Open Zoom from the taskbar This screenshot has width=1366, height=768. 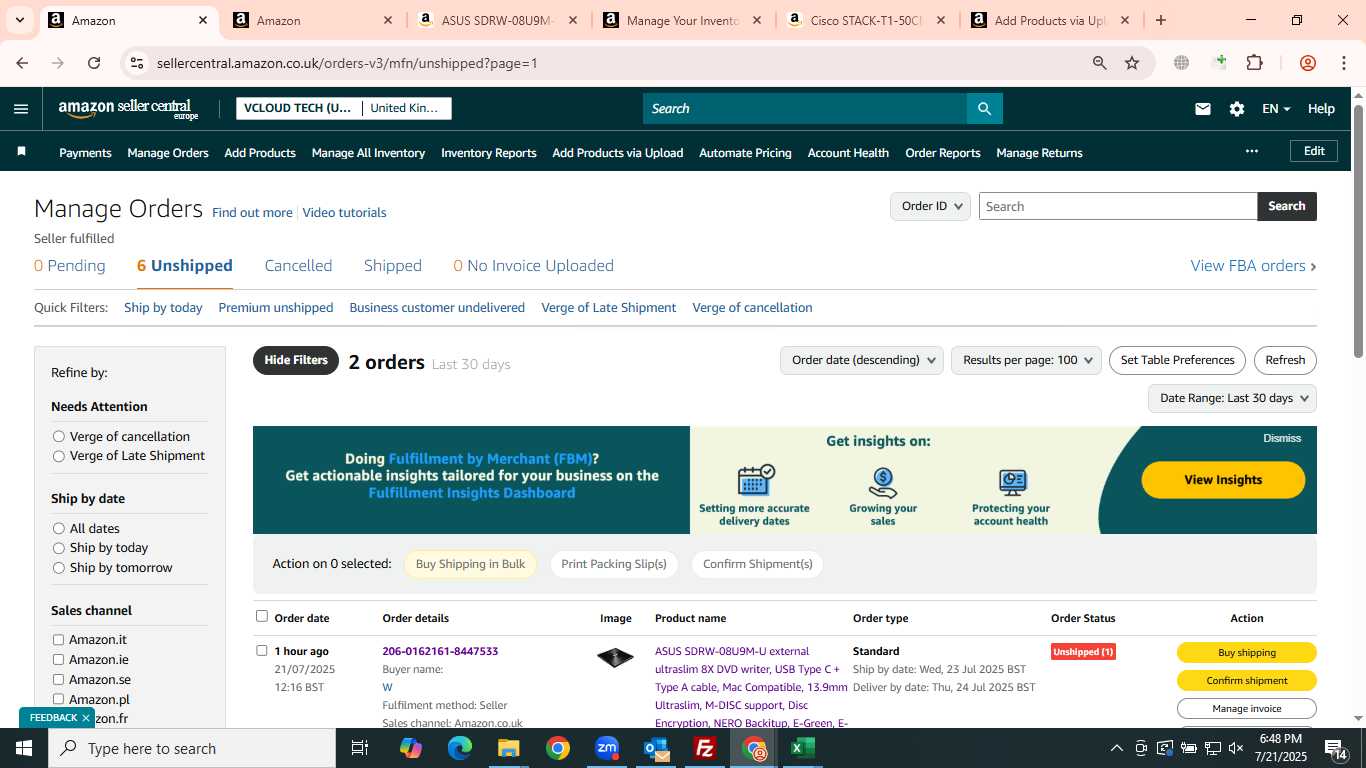pos(607,748)
